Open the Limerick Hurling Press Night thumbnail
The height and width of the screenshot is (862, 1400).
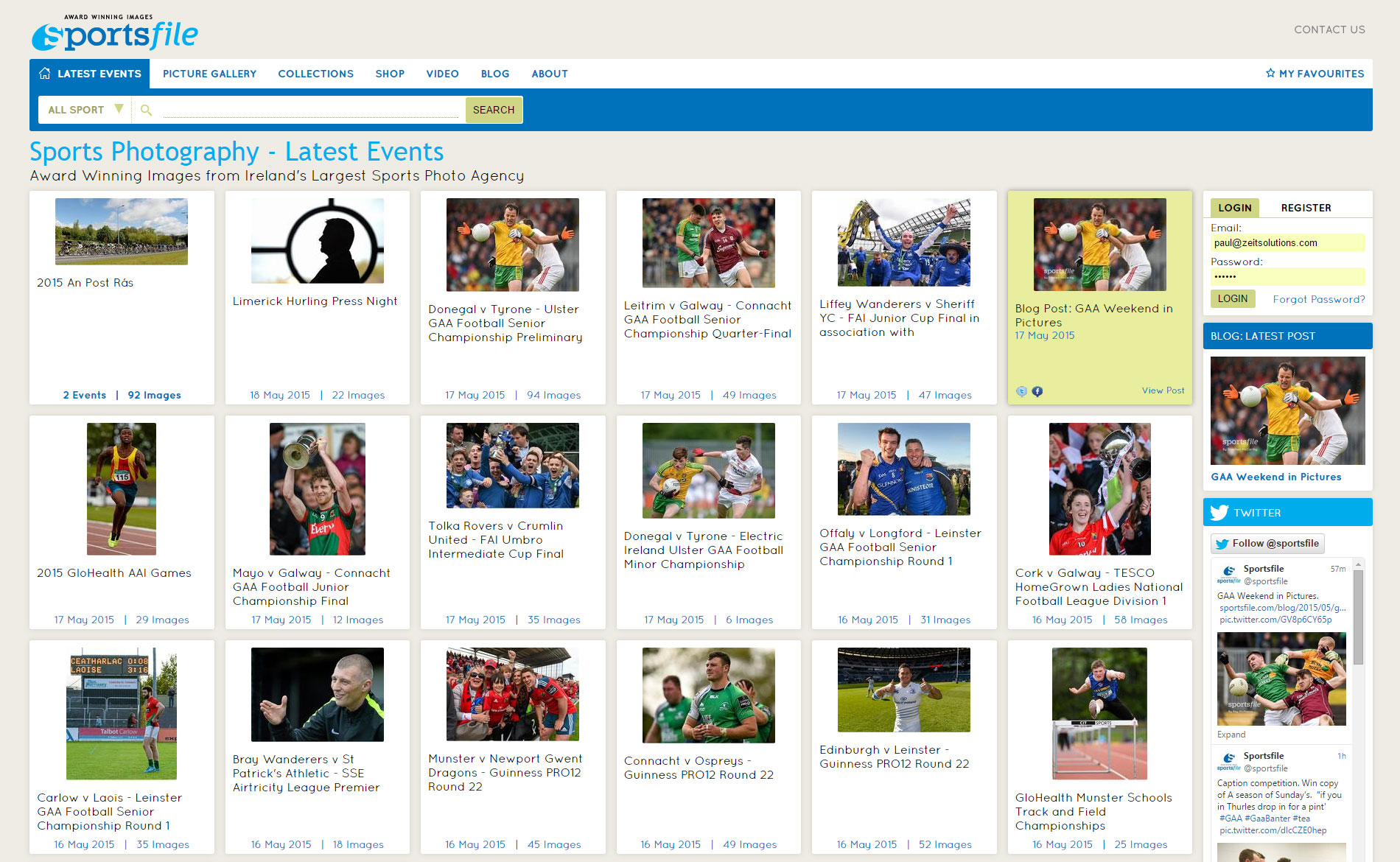click(317, 241)
